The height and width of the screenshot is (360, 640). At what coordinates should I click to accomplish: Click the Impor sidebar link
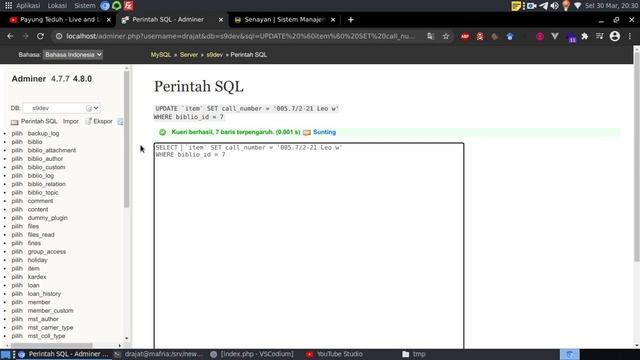tap(71, 121)
